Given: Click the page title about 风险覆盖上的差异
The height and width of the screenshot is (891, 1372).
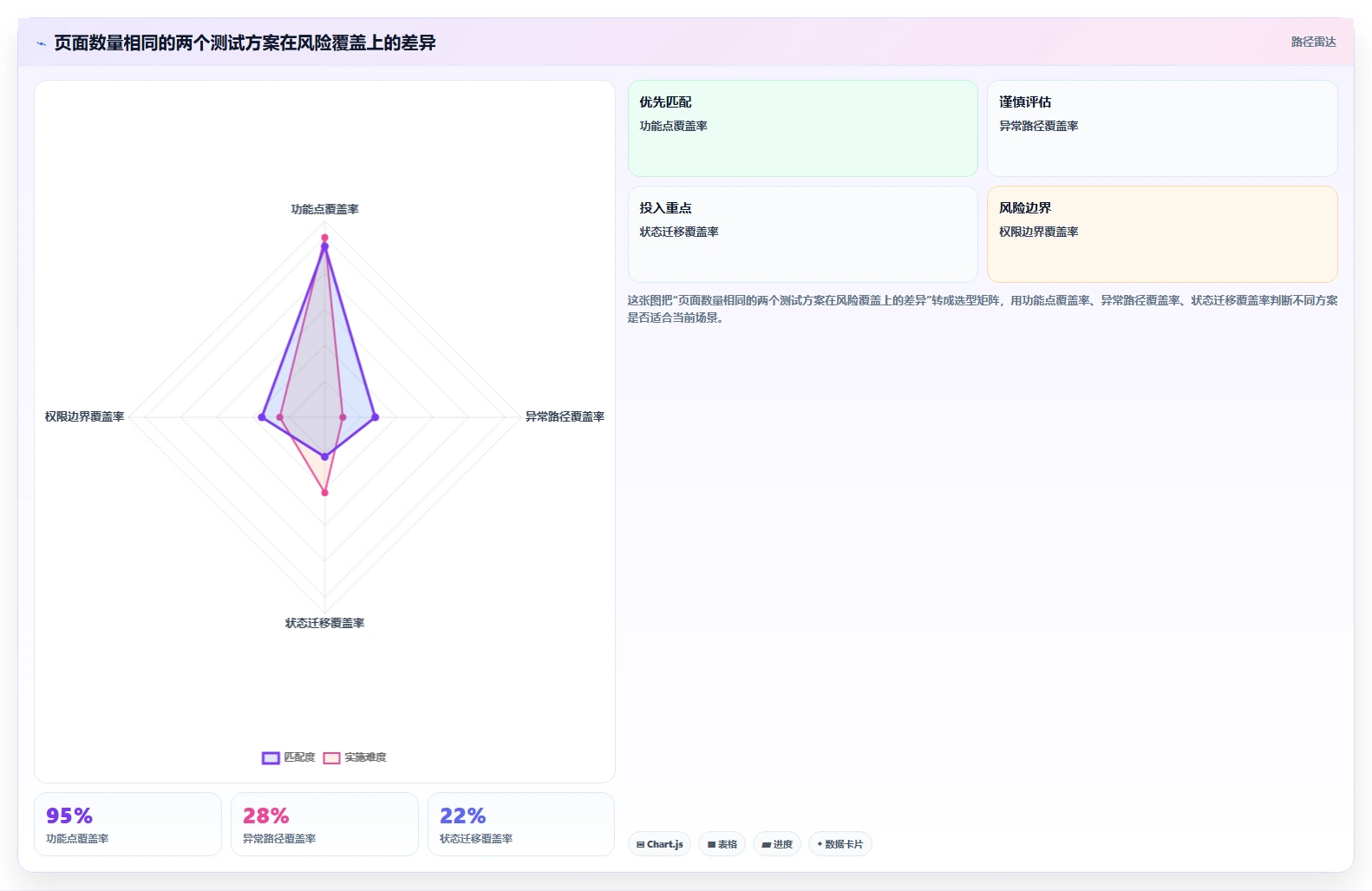Looking at the screenshot, I should coord(245,43).
